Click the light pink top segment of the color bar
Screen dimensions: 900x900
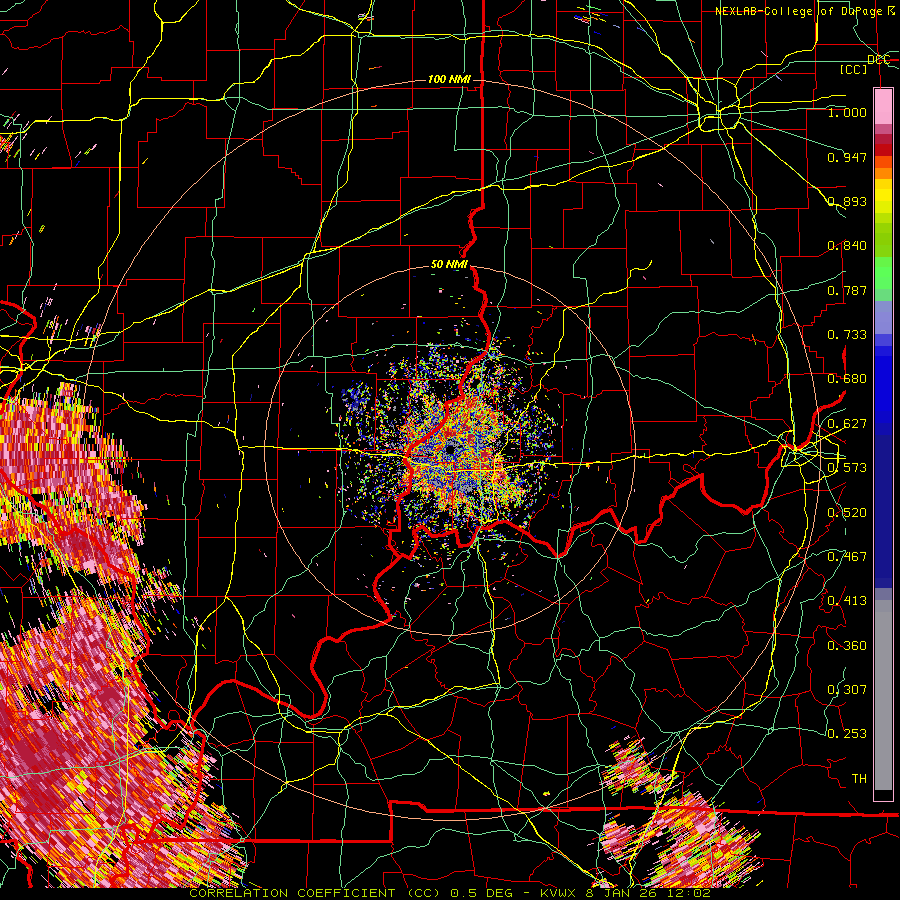883,106
